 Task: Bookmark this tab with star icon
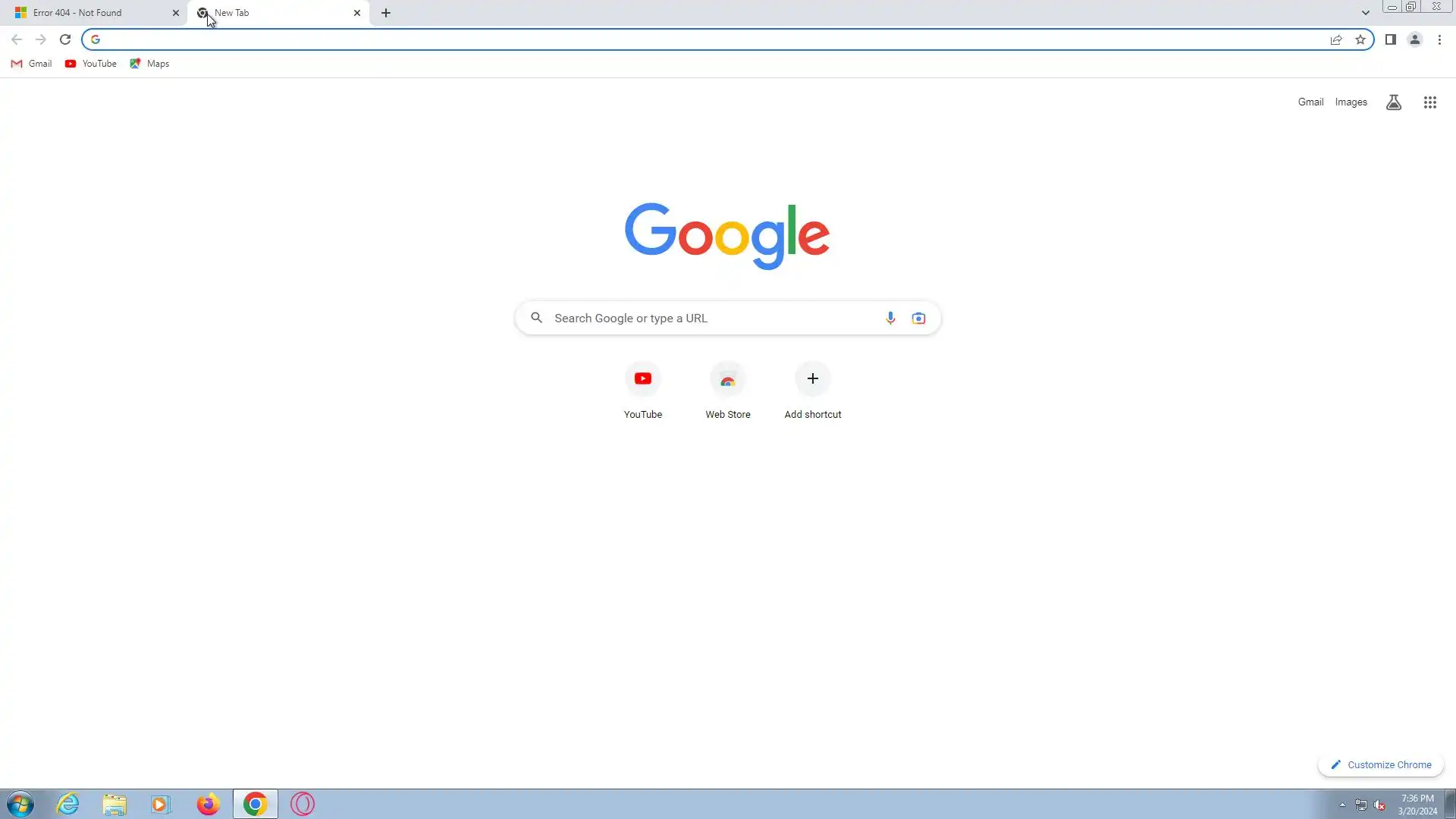[x=1360, y=39]
